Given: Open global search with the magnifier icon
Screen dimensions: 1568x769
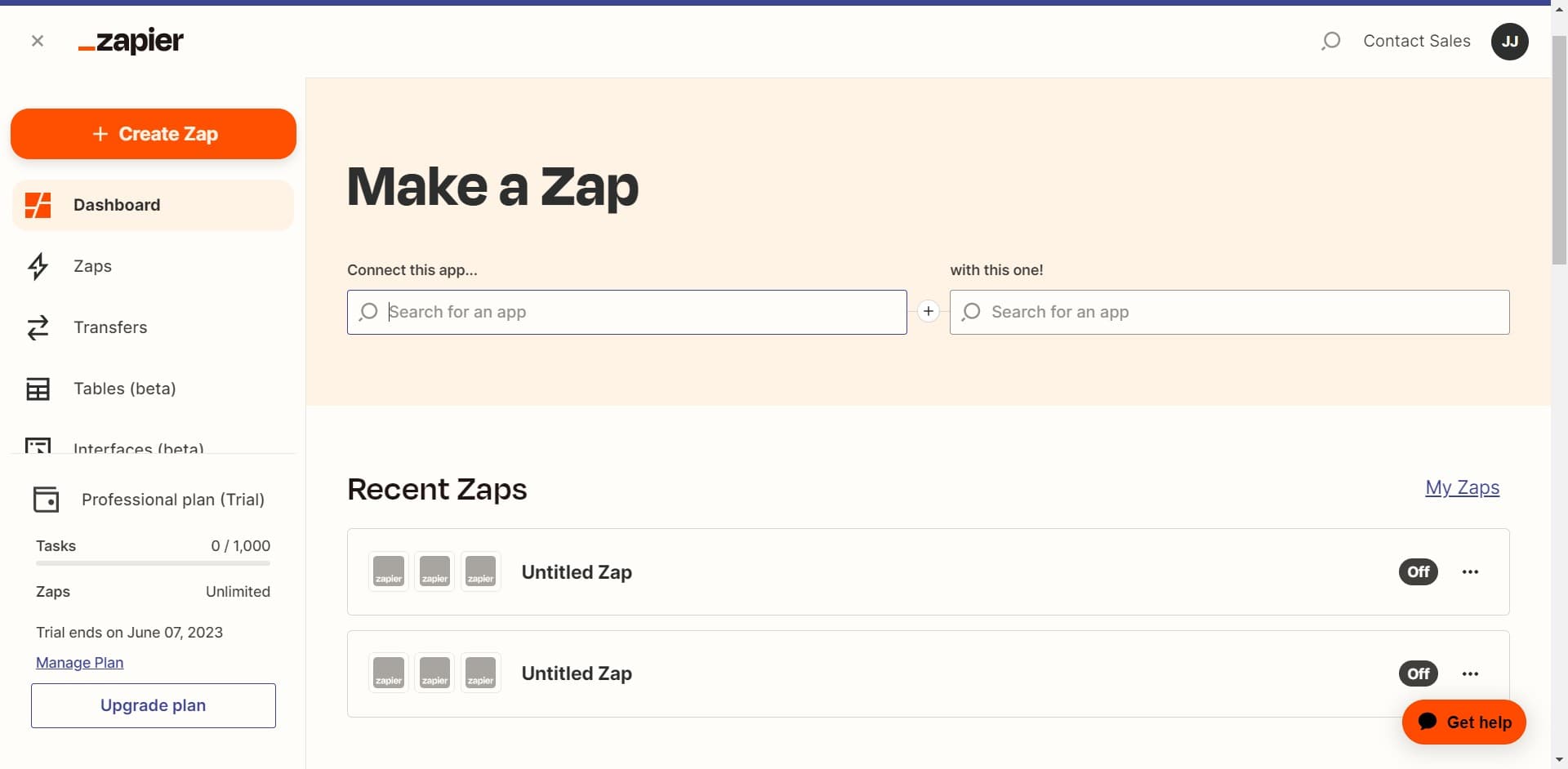Looking at the screenshot, I should 1331,40.
